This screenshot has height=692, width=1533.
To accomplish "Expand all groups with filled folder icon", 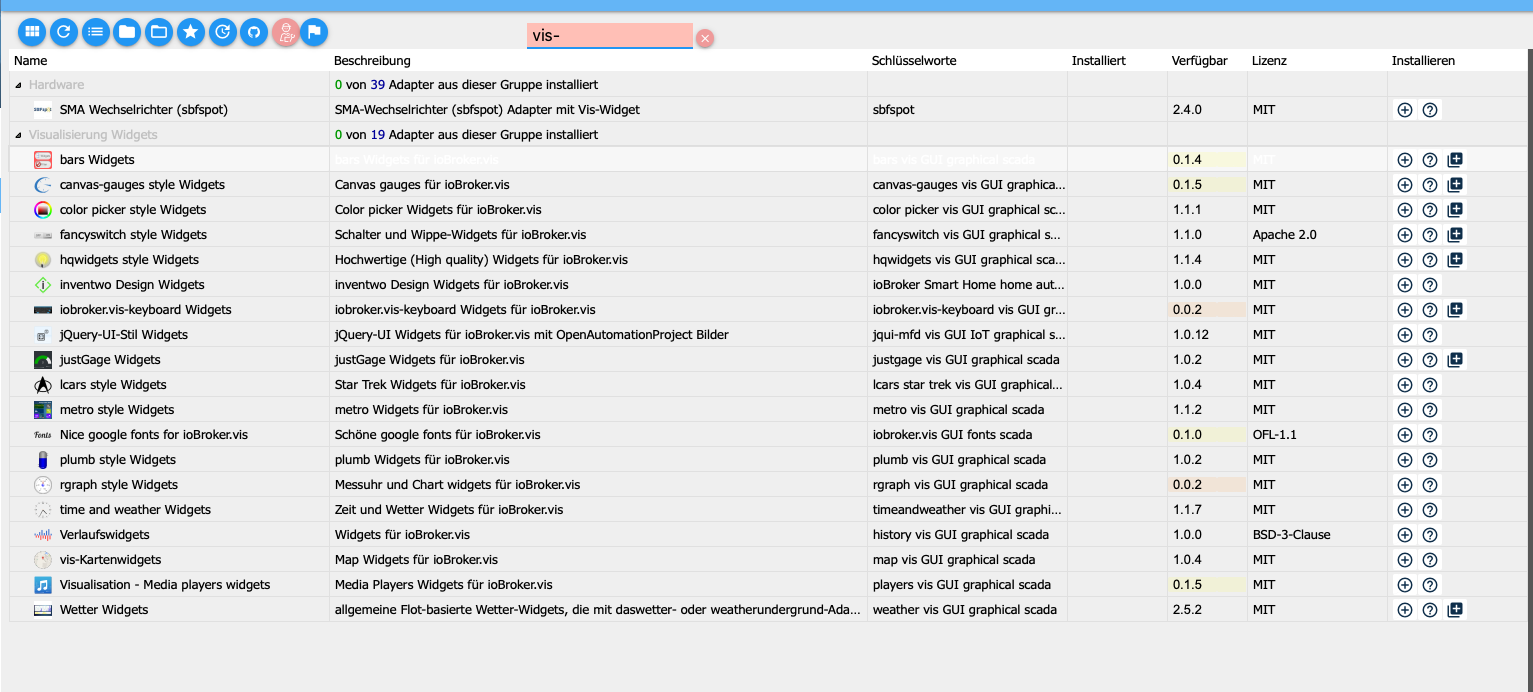I will tap(127, 32).
